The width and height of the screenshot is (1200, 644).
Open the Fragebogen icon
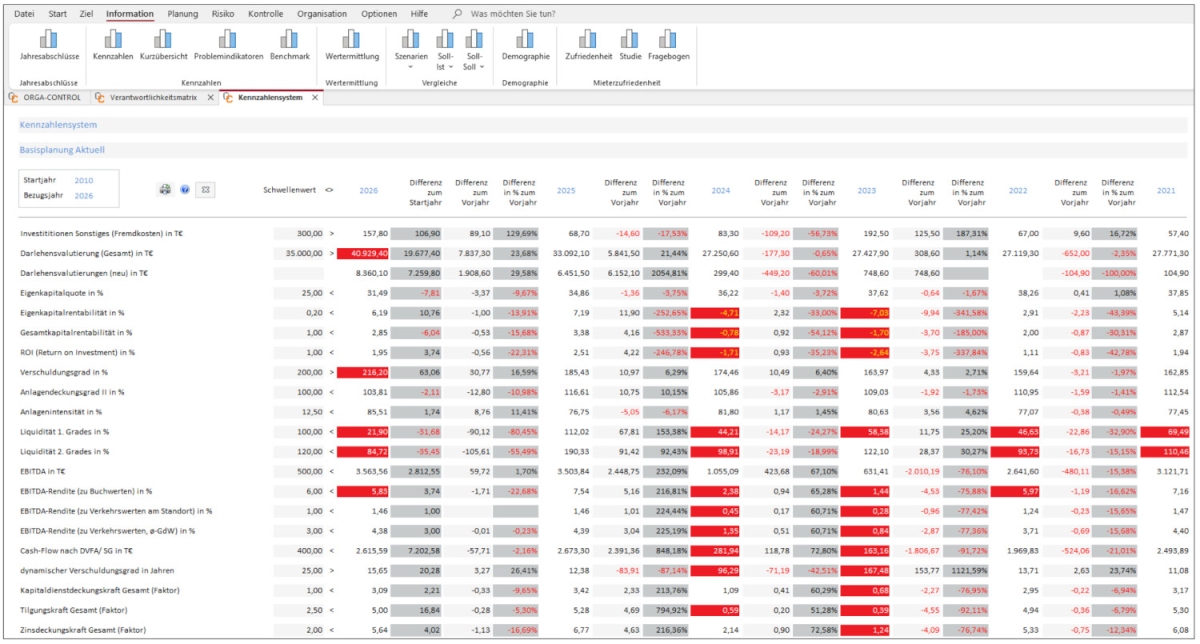point(668,40)
